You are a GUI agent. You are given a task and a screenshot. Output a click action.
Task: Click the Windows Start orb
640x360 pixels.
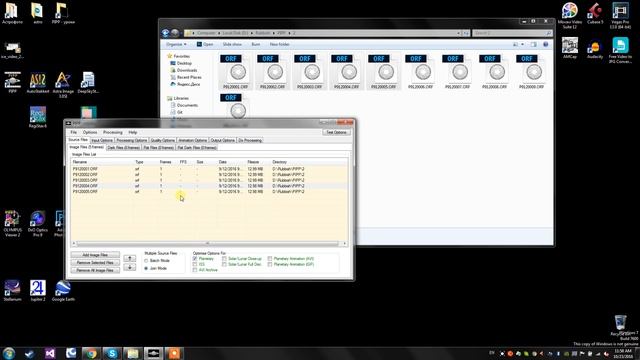point(9,353)
